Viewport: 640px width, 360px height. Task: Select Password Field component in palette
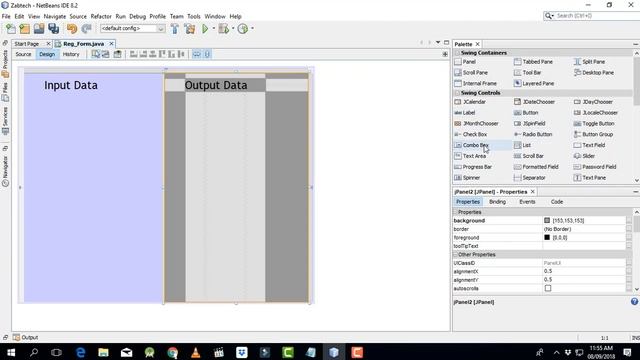point(595,167)
